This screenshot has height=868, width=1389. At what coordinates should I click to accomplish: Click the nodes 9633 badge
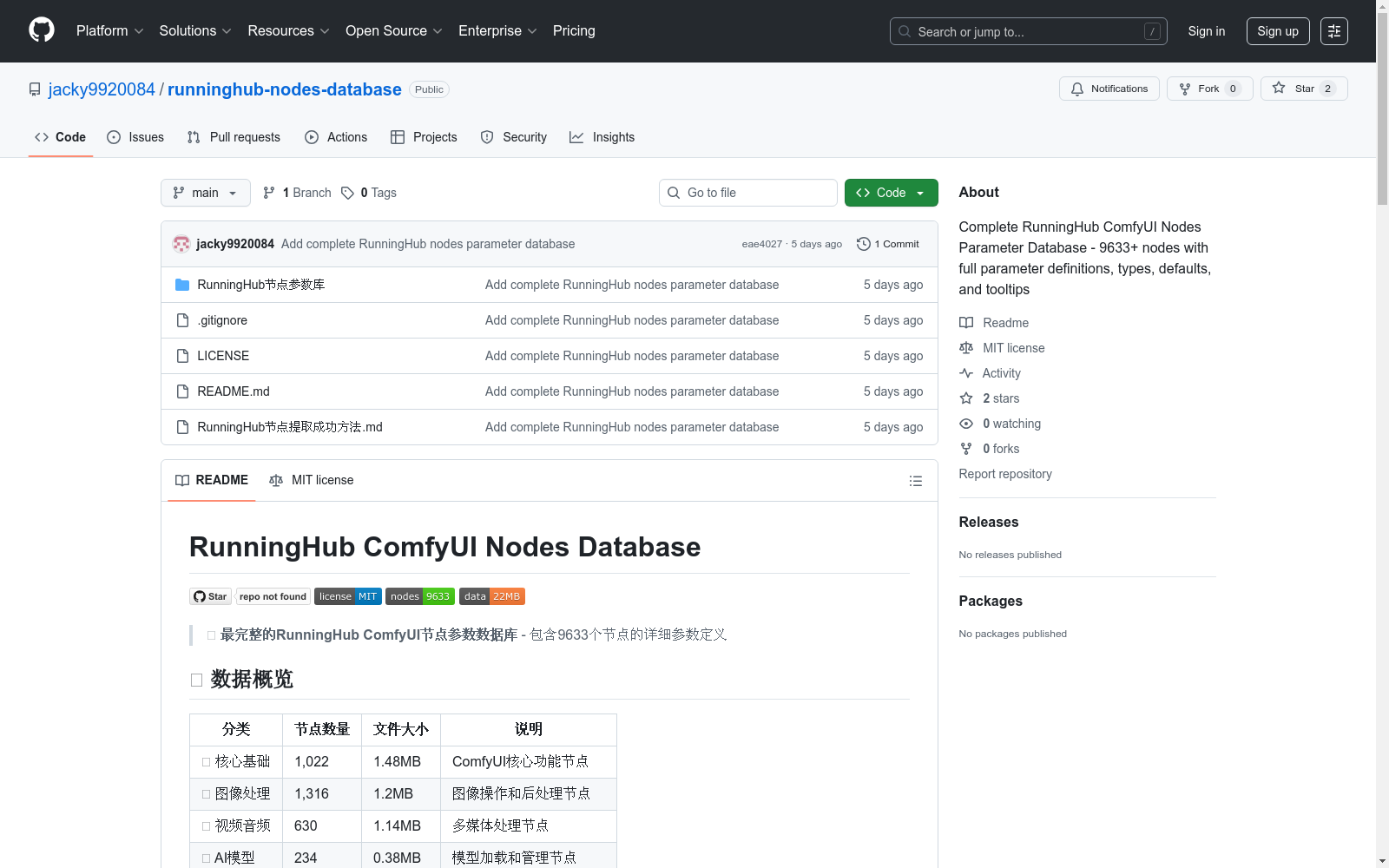coord(420,596)
